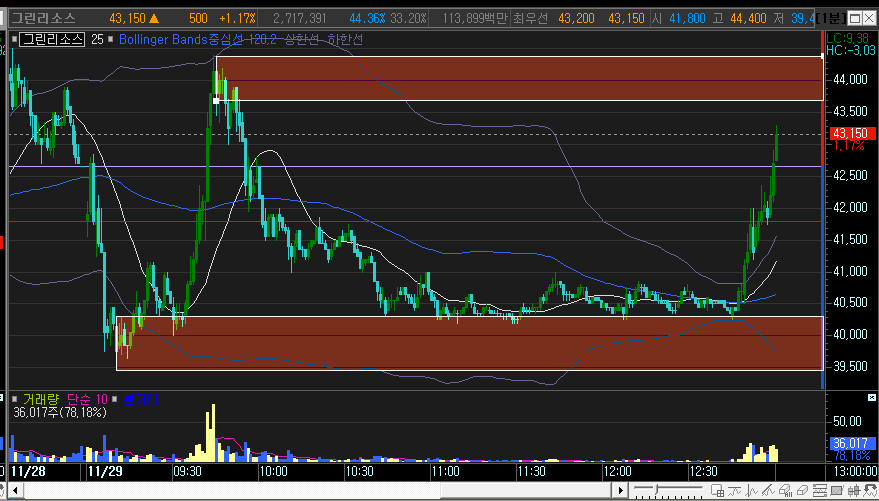
Task: Toggle the blue square before 분거래 label
Action: pyautogui.click(x=115, y=400)
